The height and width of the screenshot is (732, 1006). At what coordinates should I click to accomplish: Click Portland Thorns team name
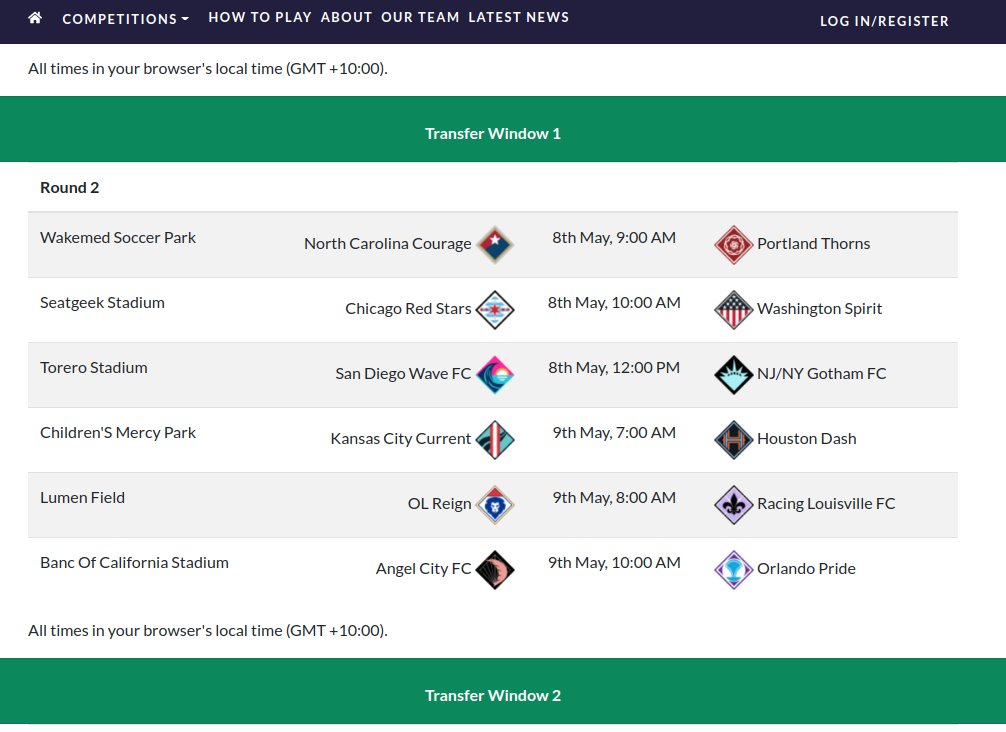coord(814,244)
